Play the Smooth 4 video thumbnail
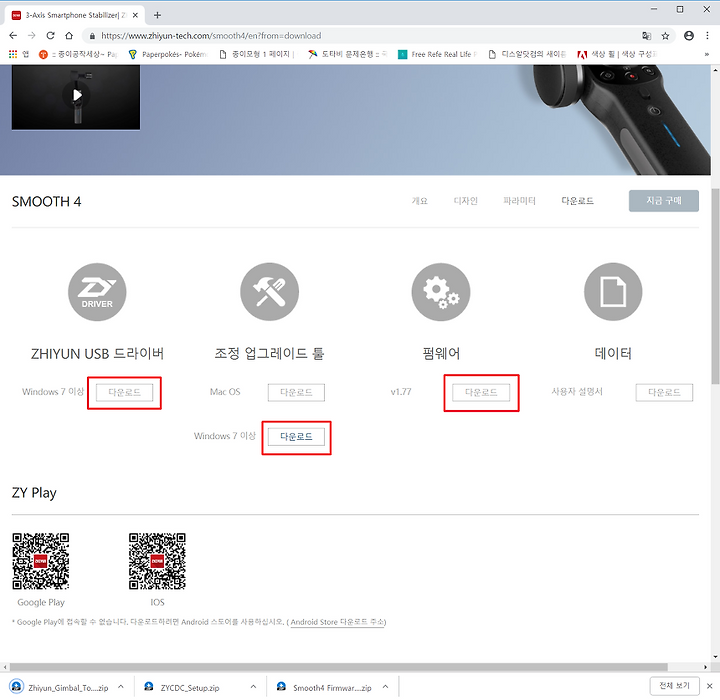The height and width of the screenshot is (700, 720). [x=76, y=95]
